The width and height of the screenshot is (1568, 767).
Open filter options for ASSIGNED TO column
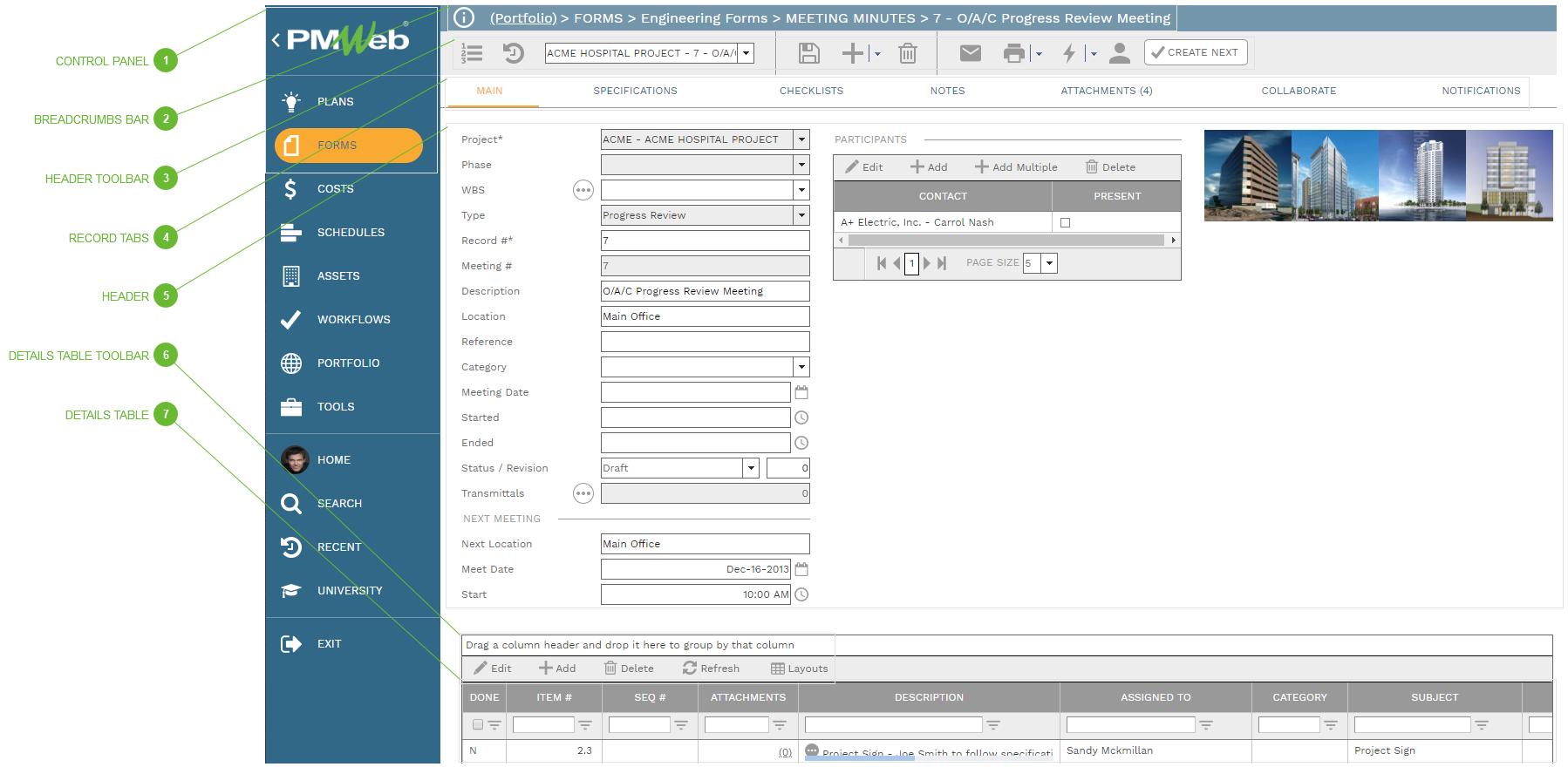pyautogui.click(x=1206, y=725)
